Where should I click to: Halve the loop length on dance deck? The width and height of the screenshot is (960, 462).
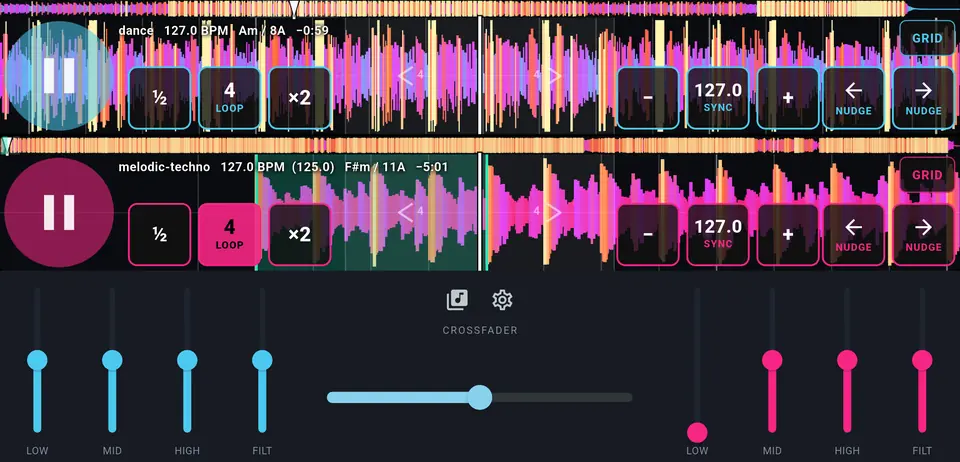click(160, 98)
